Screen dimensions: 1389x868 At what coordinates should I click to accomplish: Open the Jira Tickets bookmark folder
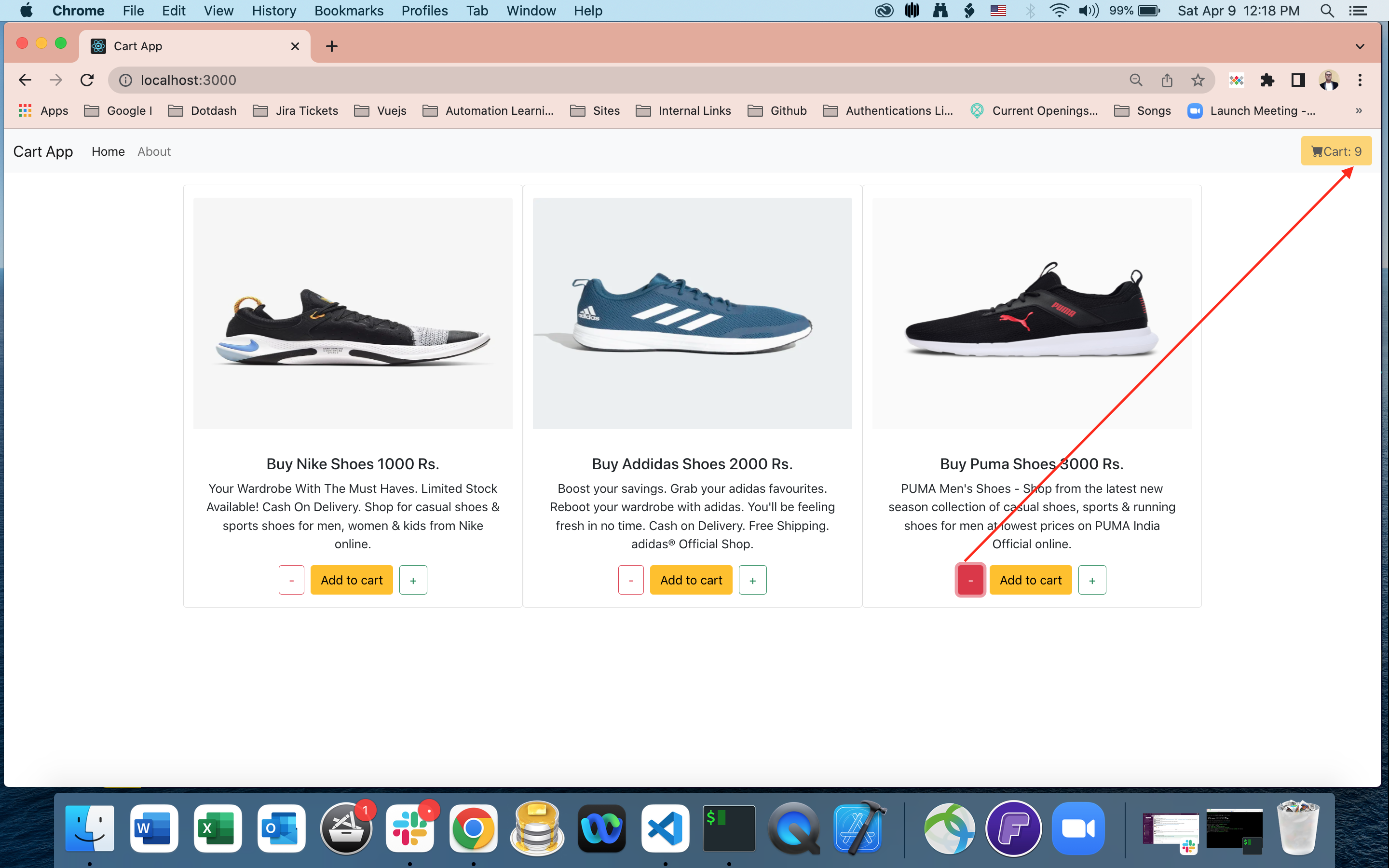click(x=296, y=111)
